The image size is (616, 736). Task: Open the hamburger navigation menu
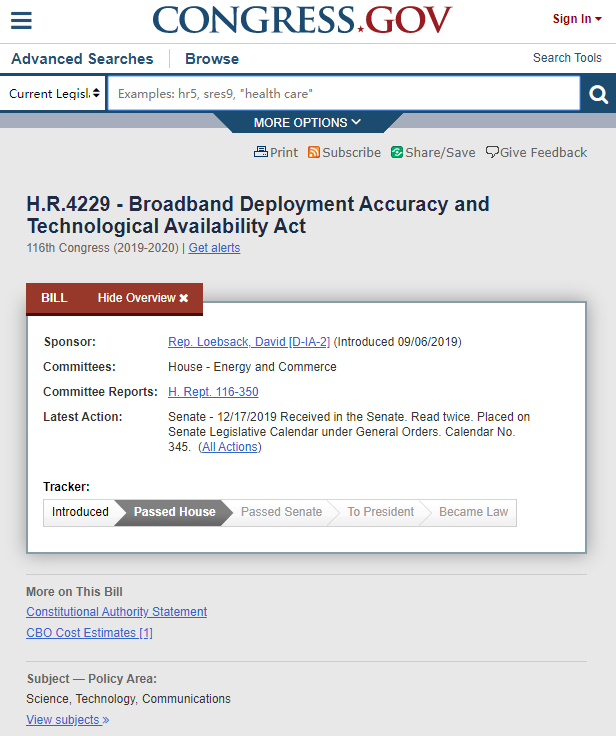tap(21, 20)
